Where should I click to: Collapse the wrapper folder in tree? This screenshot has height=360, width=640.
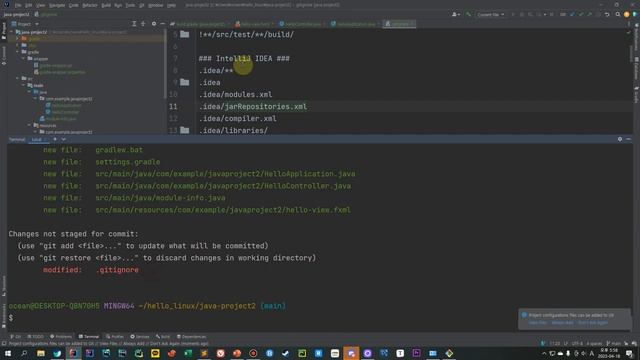pyautogui.click(x=23, y=59)
